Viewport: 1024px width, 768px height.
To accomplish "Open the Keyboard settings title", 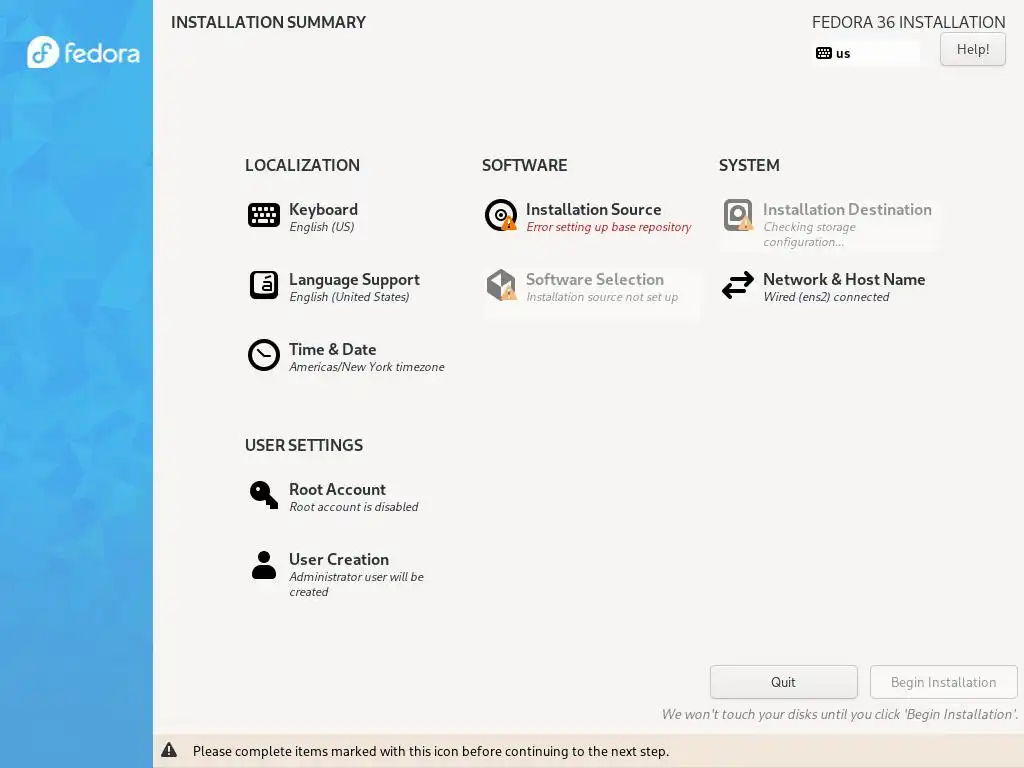I will point(323,209).
